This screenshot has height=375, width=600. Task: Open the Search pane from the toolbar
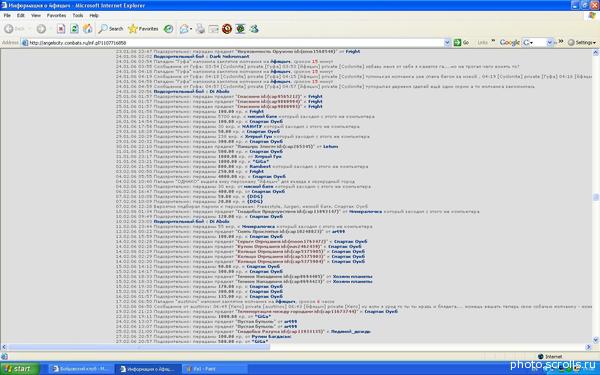pos(111,29)
